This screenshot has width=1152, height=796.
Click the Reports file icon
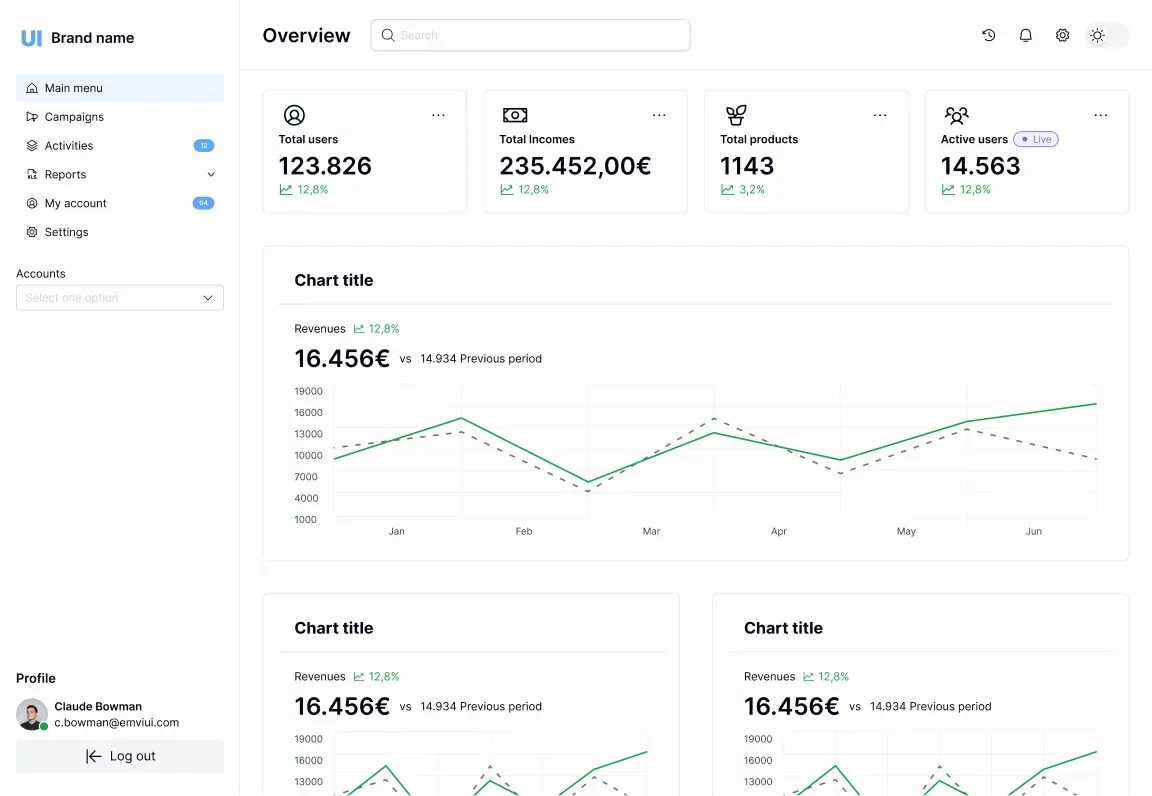point(32,174)
